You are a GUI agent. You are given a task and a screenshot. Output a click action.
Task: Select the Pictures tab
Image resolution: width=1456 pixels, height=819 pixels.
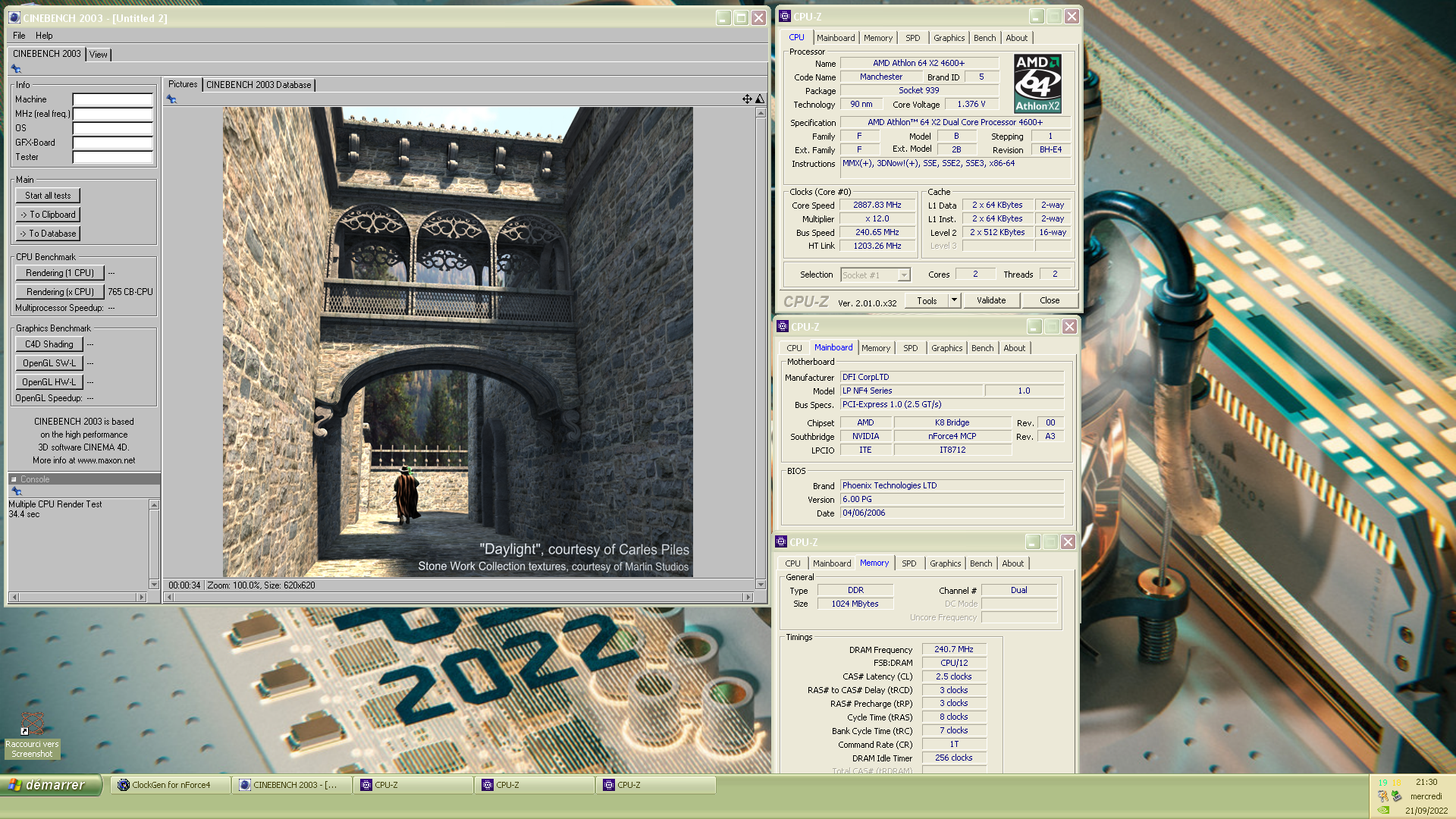pos(183,84)
